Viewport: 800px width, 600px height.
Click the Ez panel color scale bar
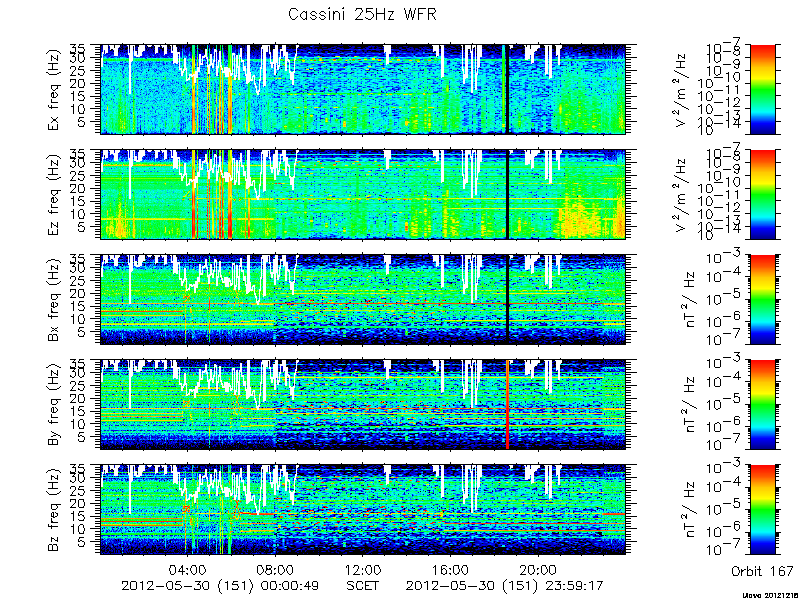coord(762,194)
